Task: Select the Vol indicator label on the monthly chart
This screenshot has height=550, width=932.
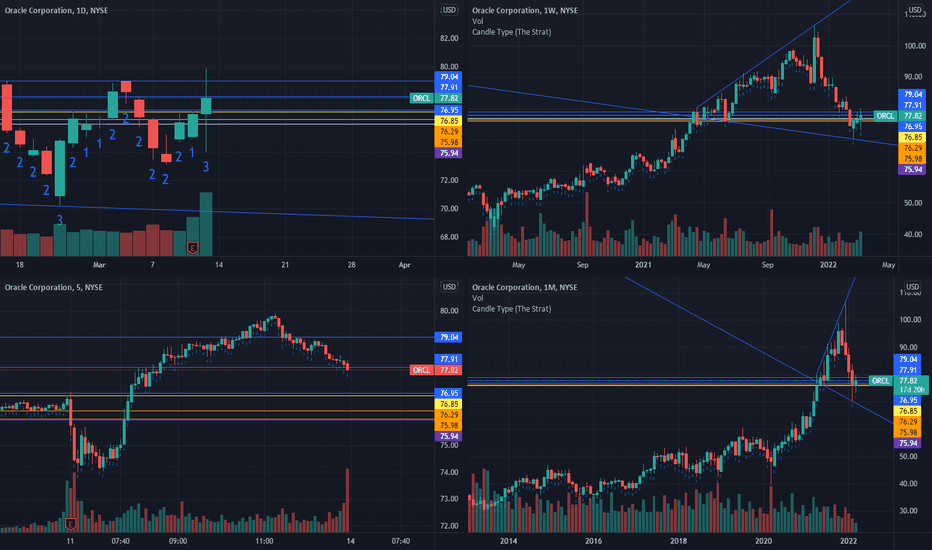Action: click(x=478, y=298)
